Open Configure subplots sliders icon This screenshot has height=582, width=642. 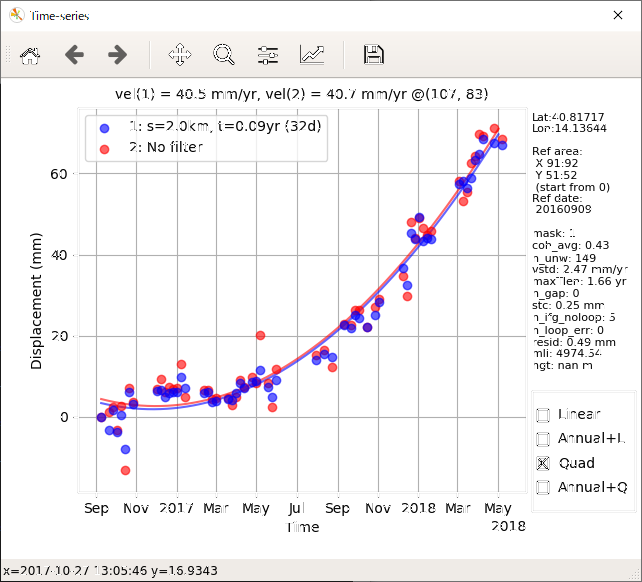268,55
